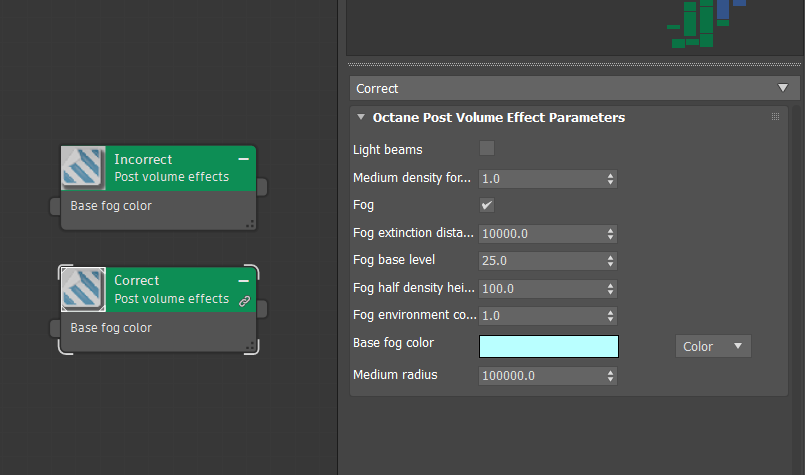Click the Incorrect node's output connector pin
Viewport: 805px width, 475px height.
[262, 187]
